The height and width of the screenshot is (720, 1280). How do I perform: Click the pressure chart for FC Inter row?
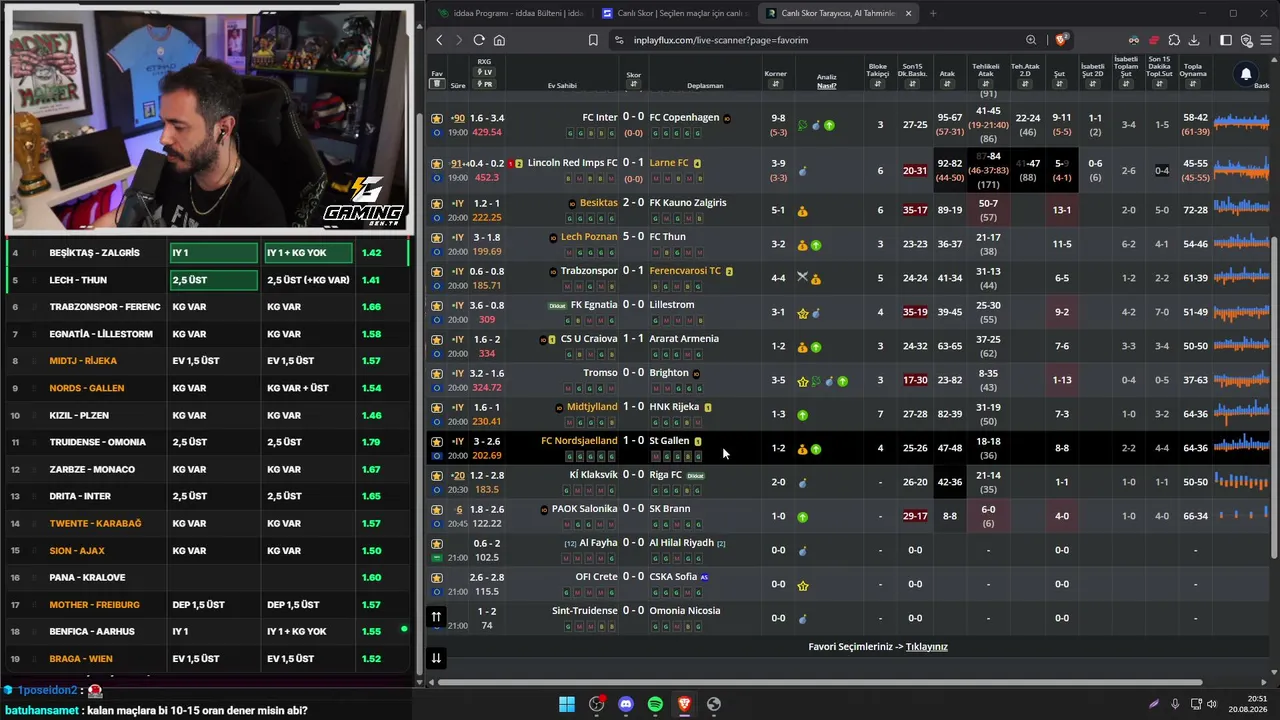[x=1241, y=122]
